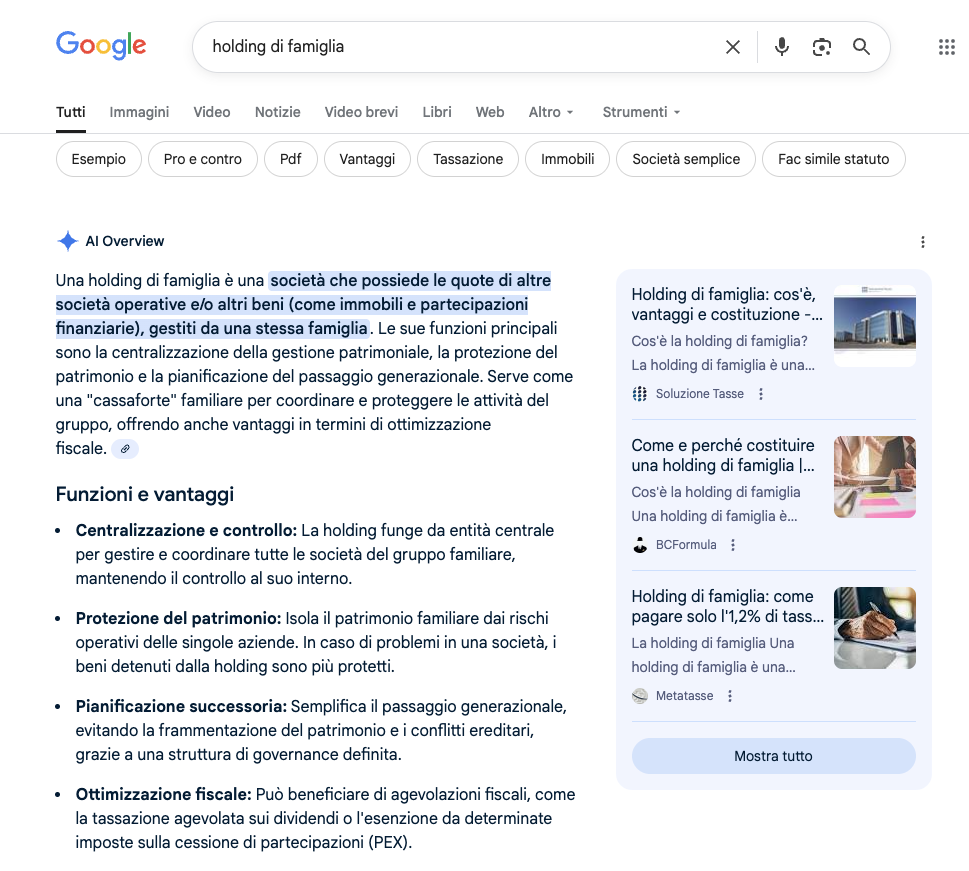This screenshot has height=871, width=969.
Task: Switch to the Notizie tab
Action: pyautogui.click(x=277, y=112)
